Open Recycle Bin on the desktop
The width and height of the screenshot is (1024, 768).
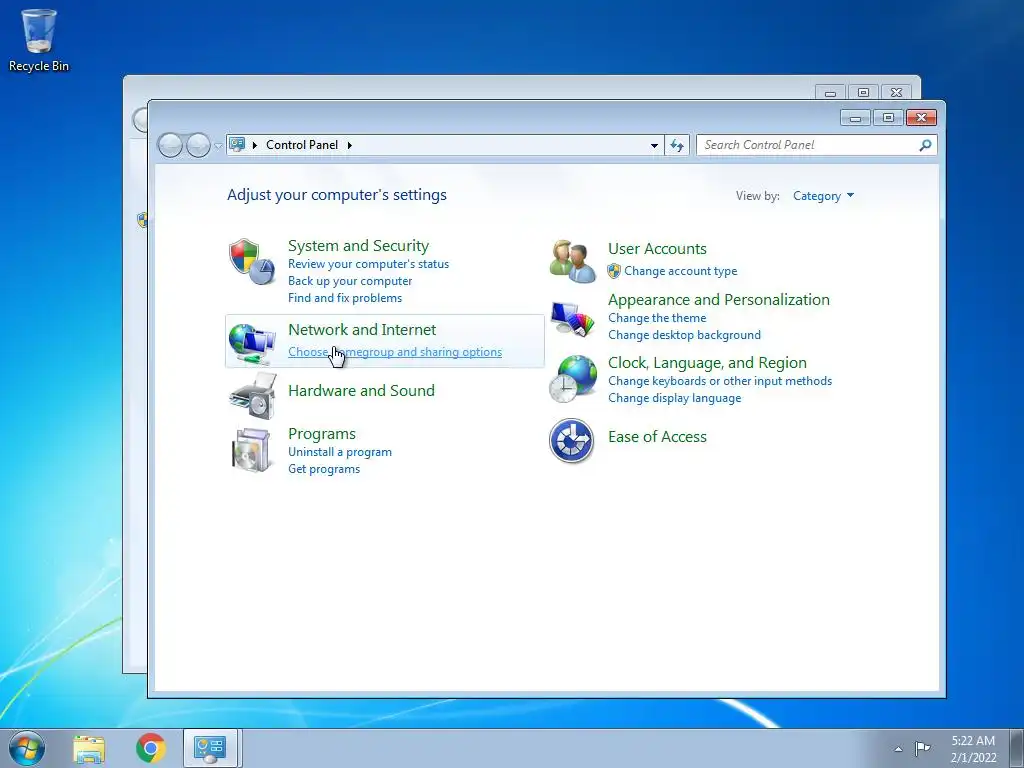[39, 40]
